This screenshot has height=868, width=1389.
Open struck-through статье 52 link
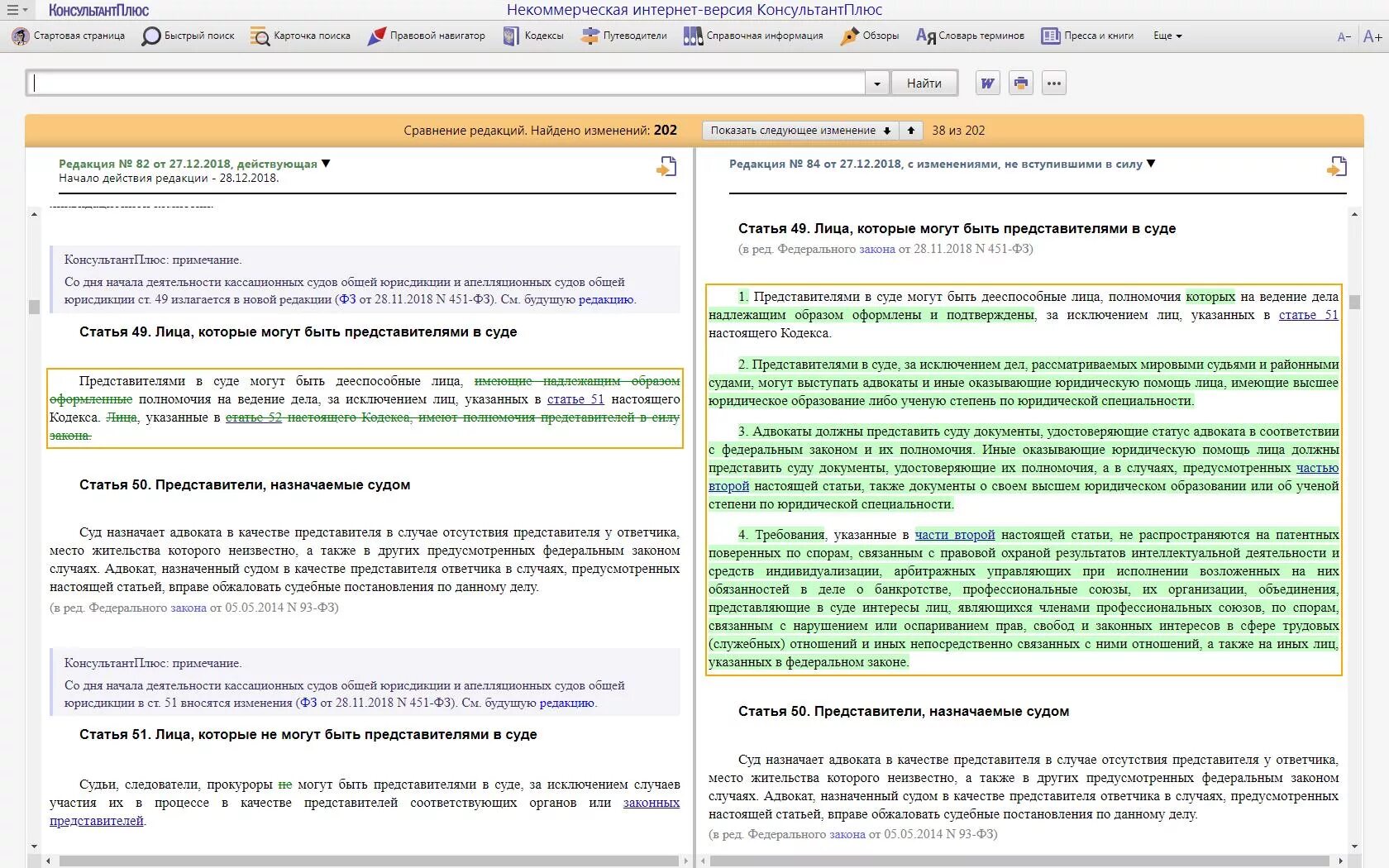click(x=254, y=417)
